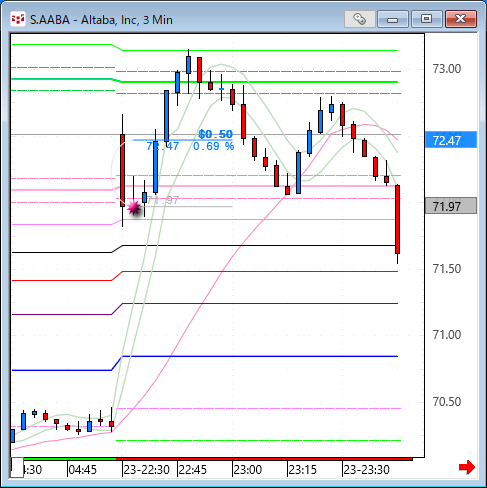Viewport: 487px width, 488px height.
Task: Maximize the S.AABA chart window
Action: [426, 19]
